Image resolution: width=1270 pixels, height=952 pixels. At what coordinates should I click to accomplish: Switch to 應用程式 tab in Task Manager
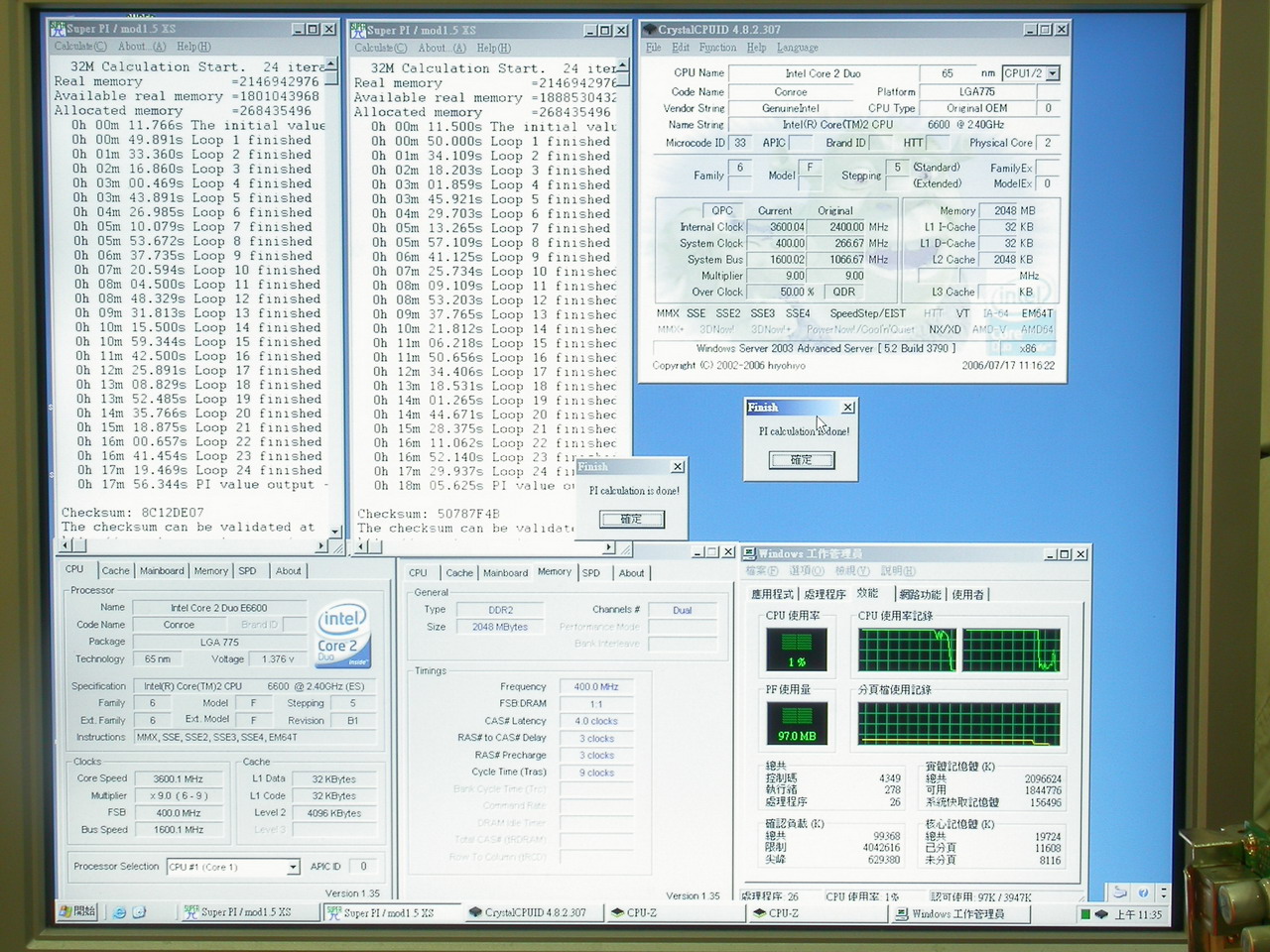coord(772,594)
